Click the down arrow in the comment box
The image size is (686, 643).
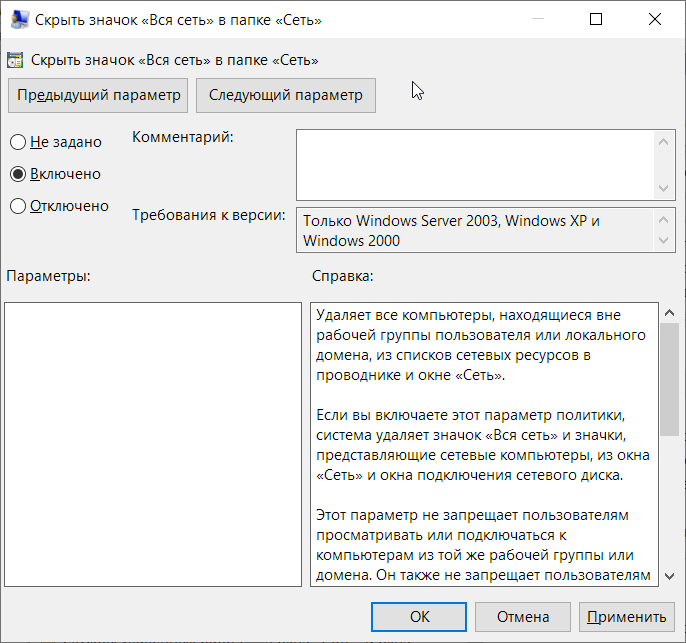click(663, 188)
